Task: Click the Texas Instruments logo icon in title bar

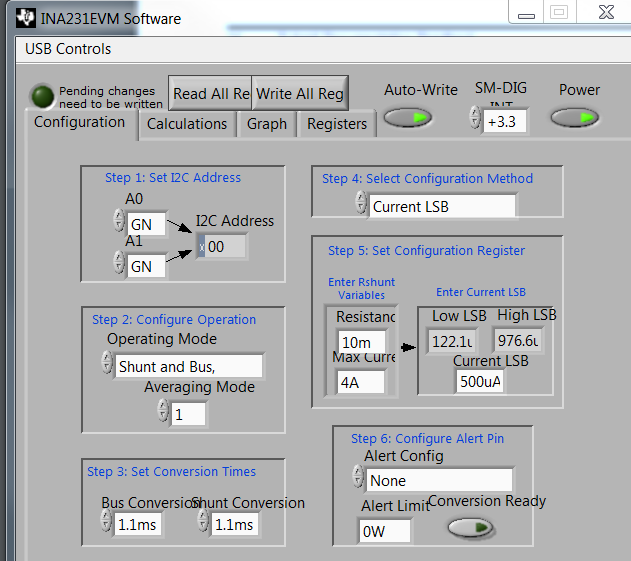Action: 26,18
